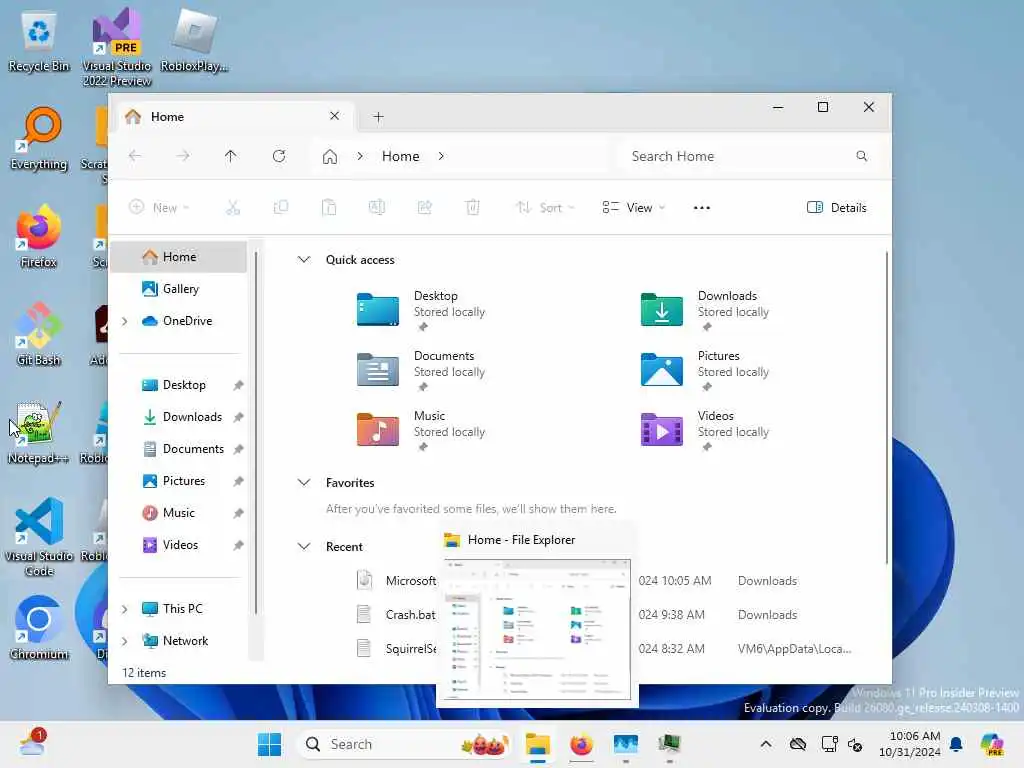Go back with the left arrow
The width and height of the screenshot is (1024, 768).
point(135,156)
